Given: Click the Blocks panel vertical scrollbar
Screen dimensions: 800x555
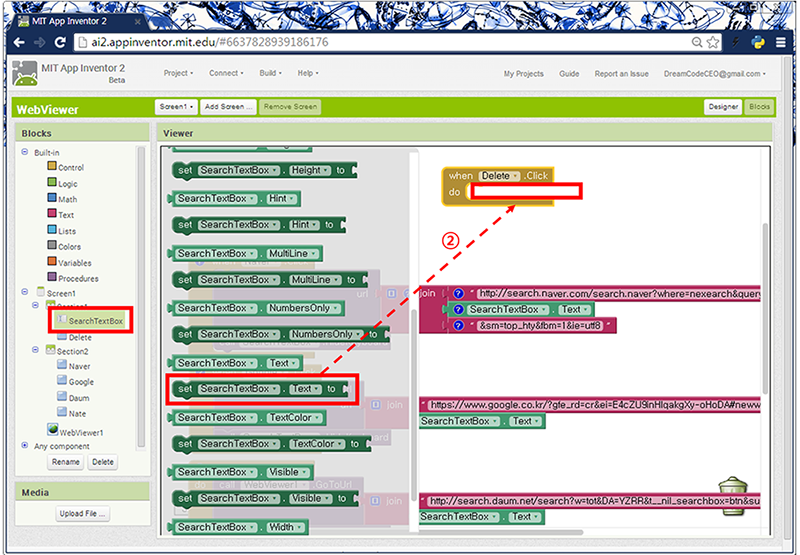Looking at the screenshot, I should point(141,297).
